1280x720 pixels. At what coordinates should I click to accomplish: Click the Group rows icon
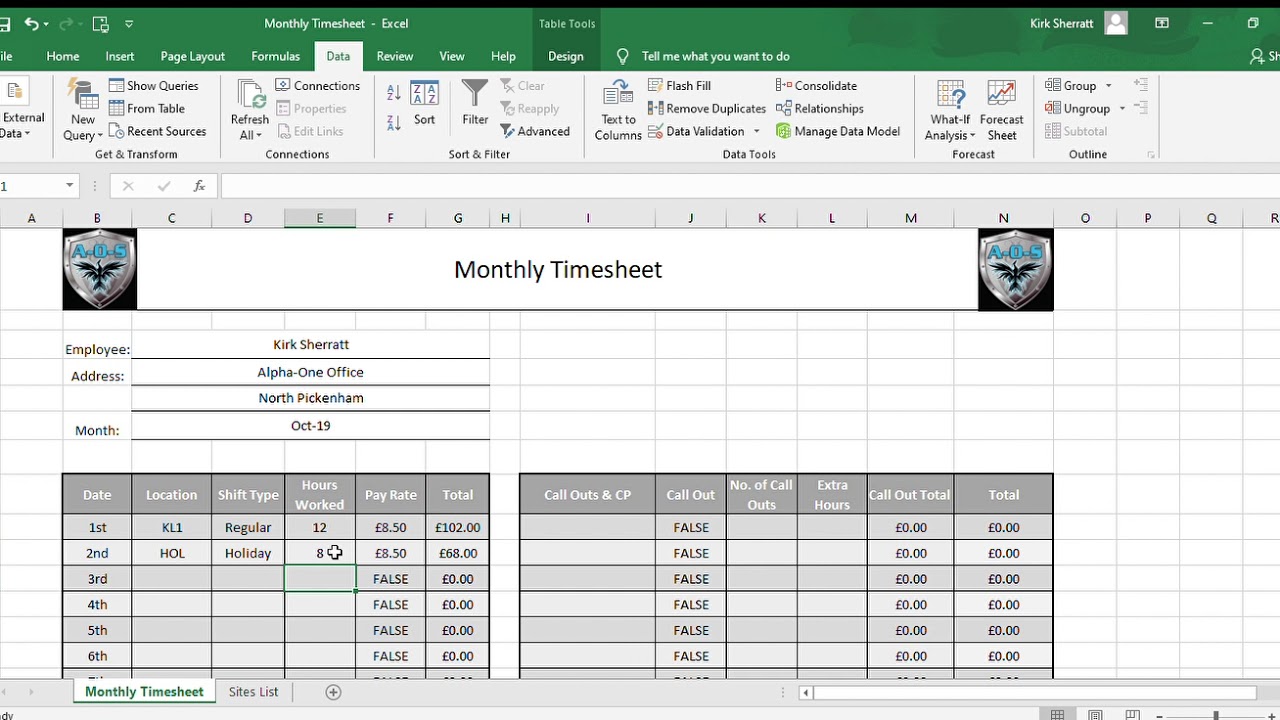pos(1053,86)
